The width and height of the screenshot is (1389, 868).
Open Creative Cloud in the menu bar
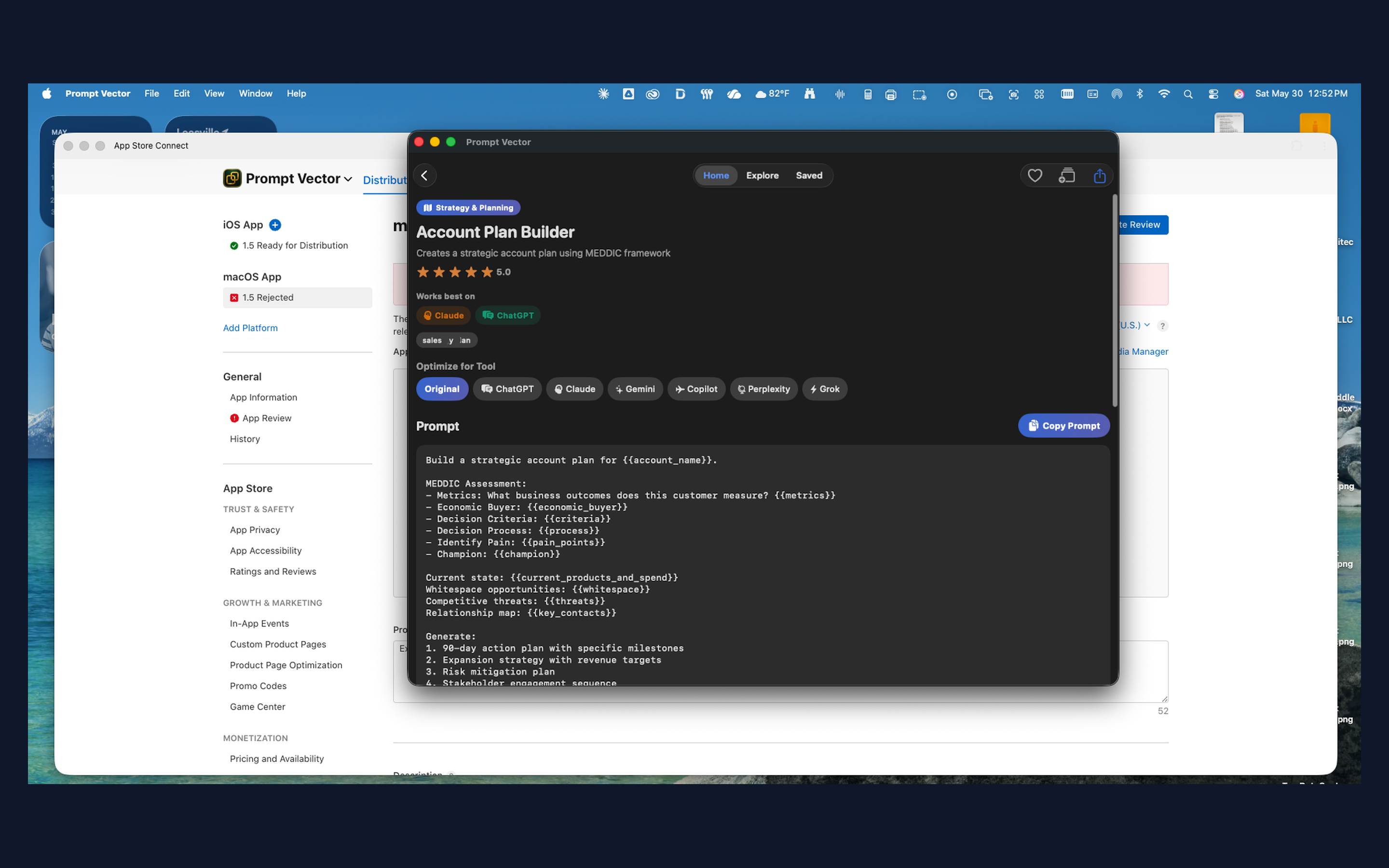point(653,94)
